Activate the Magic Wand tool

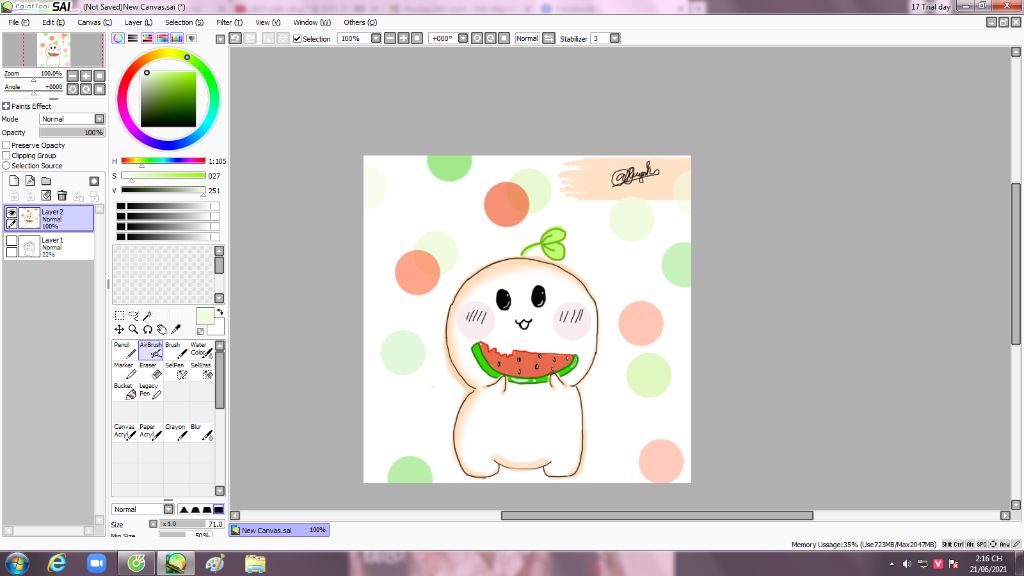tap(147, 315)
